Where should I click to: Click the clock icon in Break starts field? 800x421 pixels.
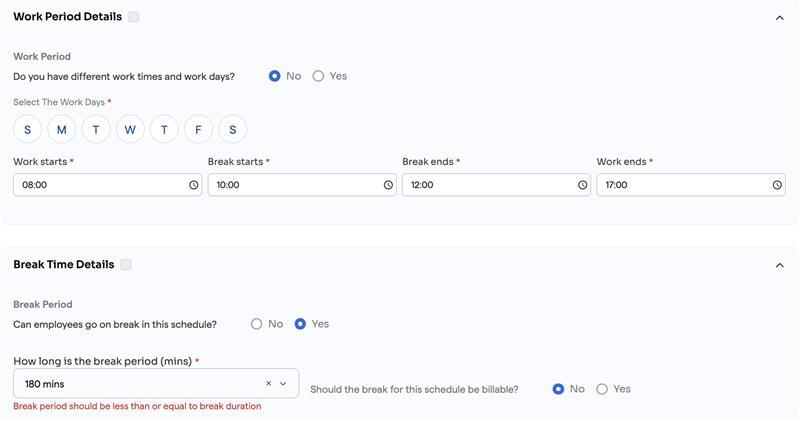click(388, 185)
